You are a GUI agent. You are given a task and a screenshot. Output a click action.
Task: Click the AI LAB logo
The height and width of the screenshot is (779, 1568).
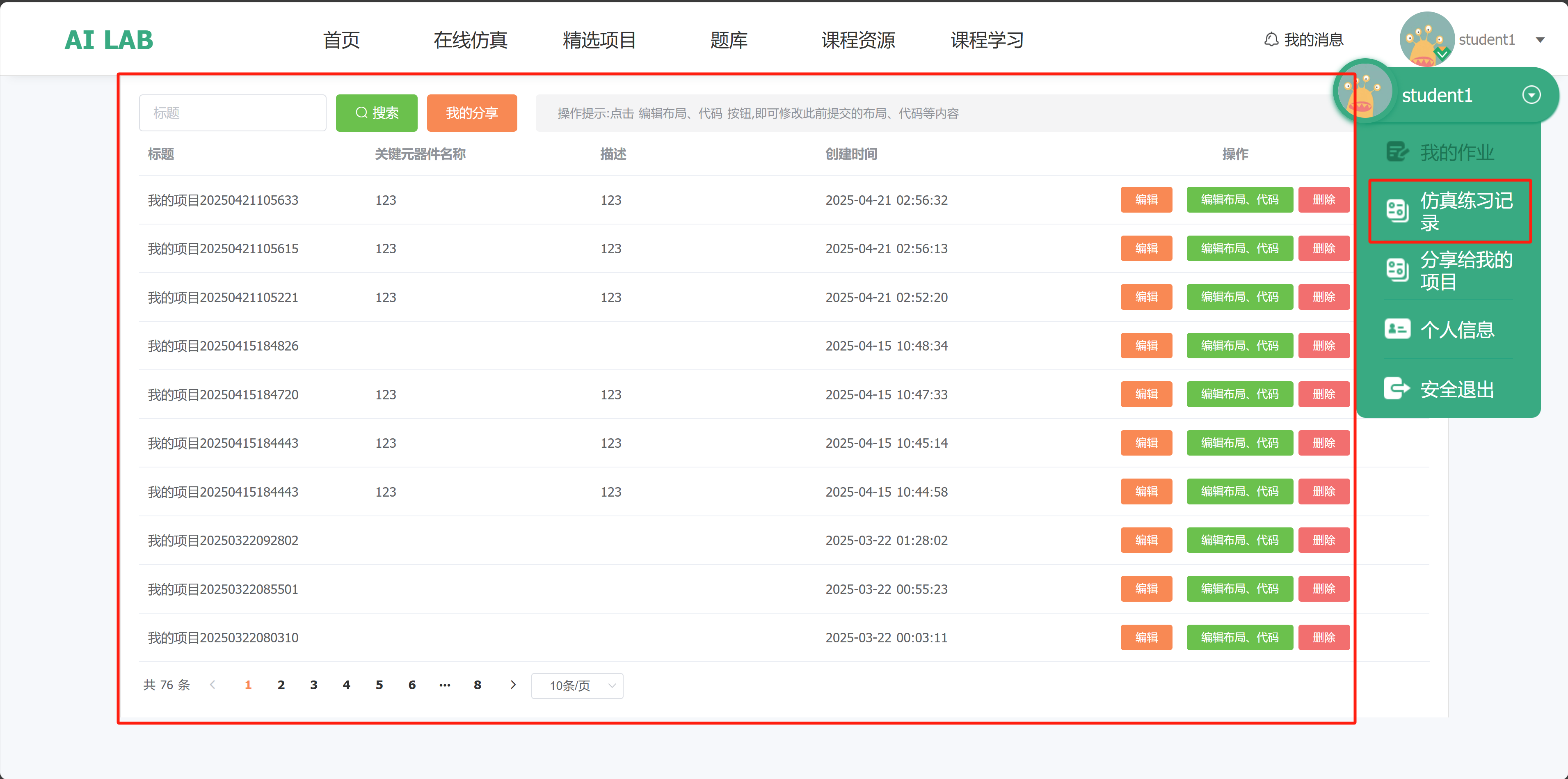(x=109, y=40)
